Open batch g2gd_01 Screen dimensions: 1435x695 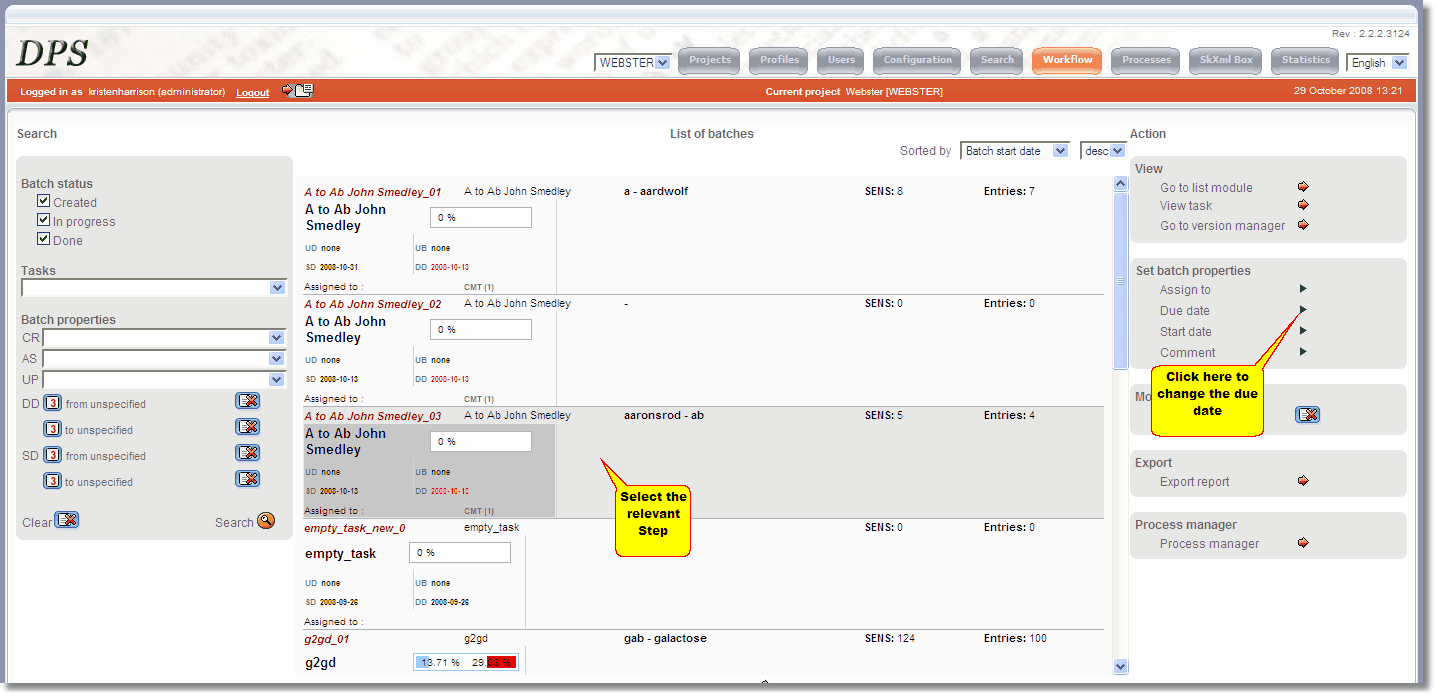click(x=327, y=639)
